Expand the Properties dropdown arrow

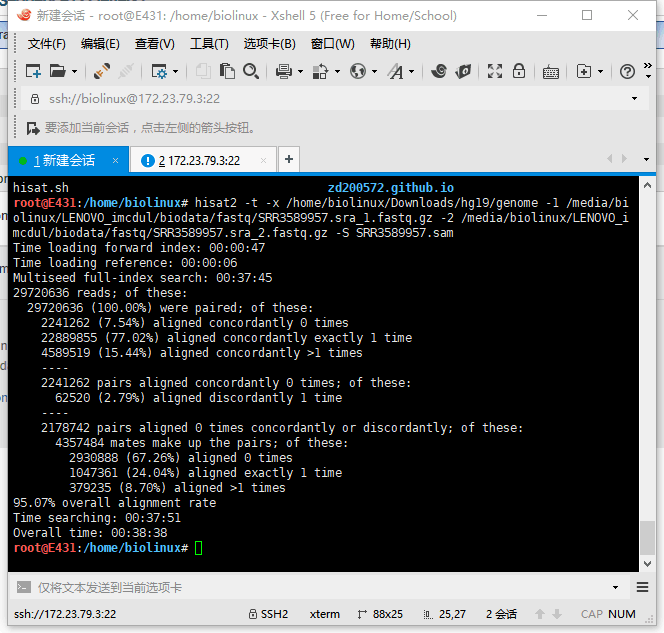point(176,72)
